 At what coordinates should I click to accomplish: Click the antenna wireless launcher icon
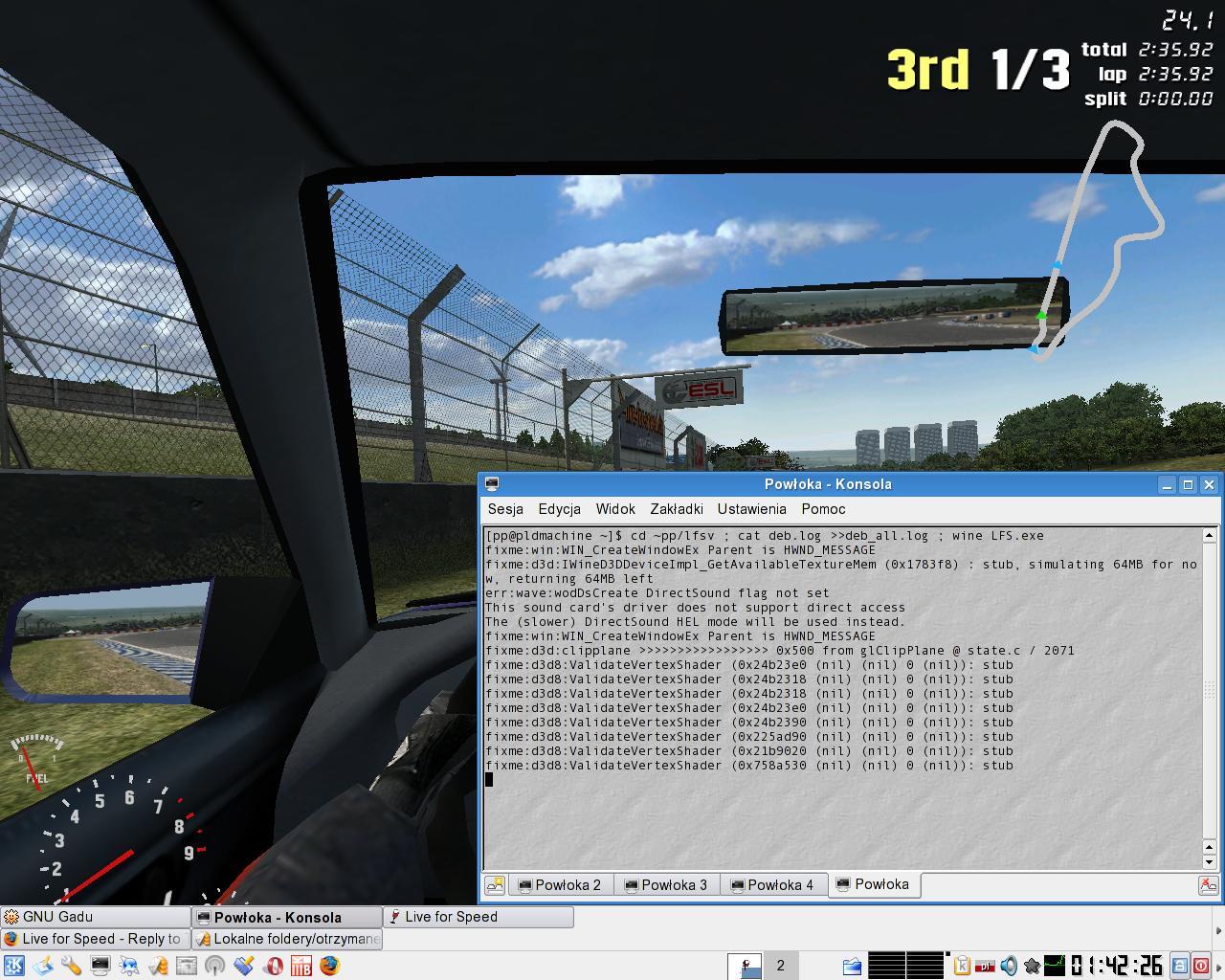pos(214,966)
